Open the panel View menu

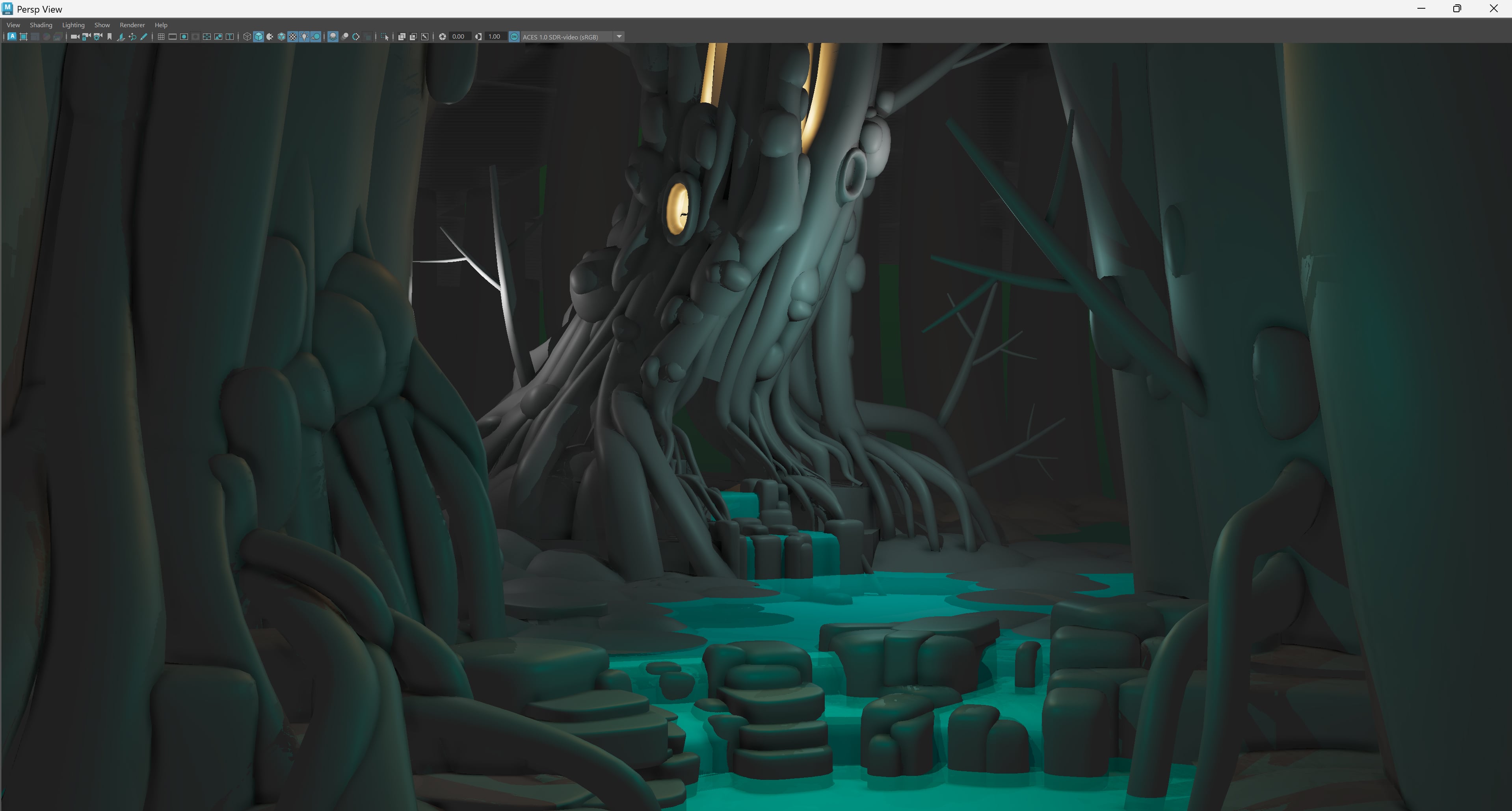[13, 25]
